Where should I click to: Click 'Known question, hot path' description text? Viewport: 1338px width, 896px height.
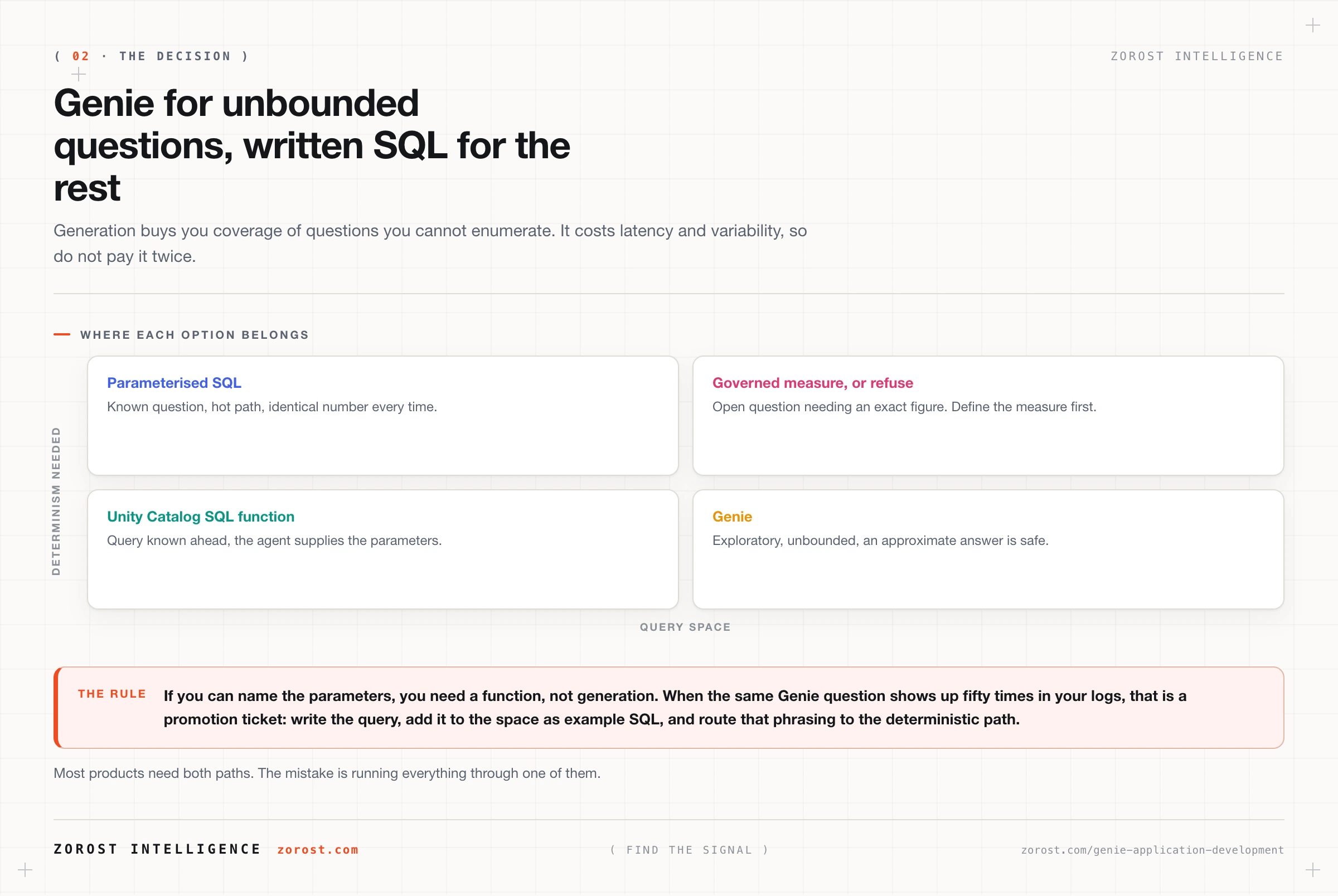tap(272, 407)
